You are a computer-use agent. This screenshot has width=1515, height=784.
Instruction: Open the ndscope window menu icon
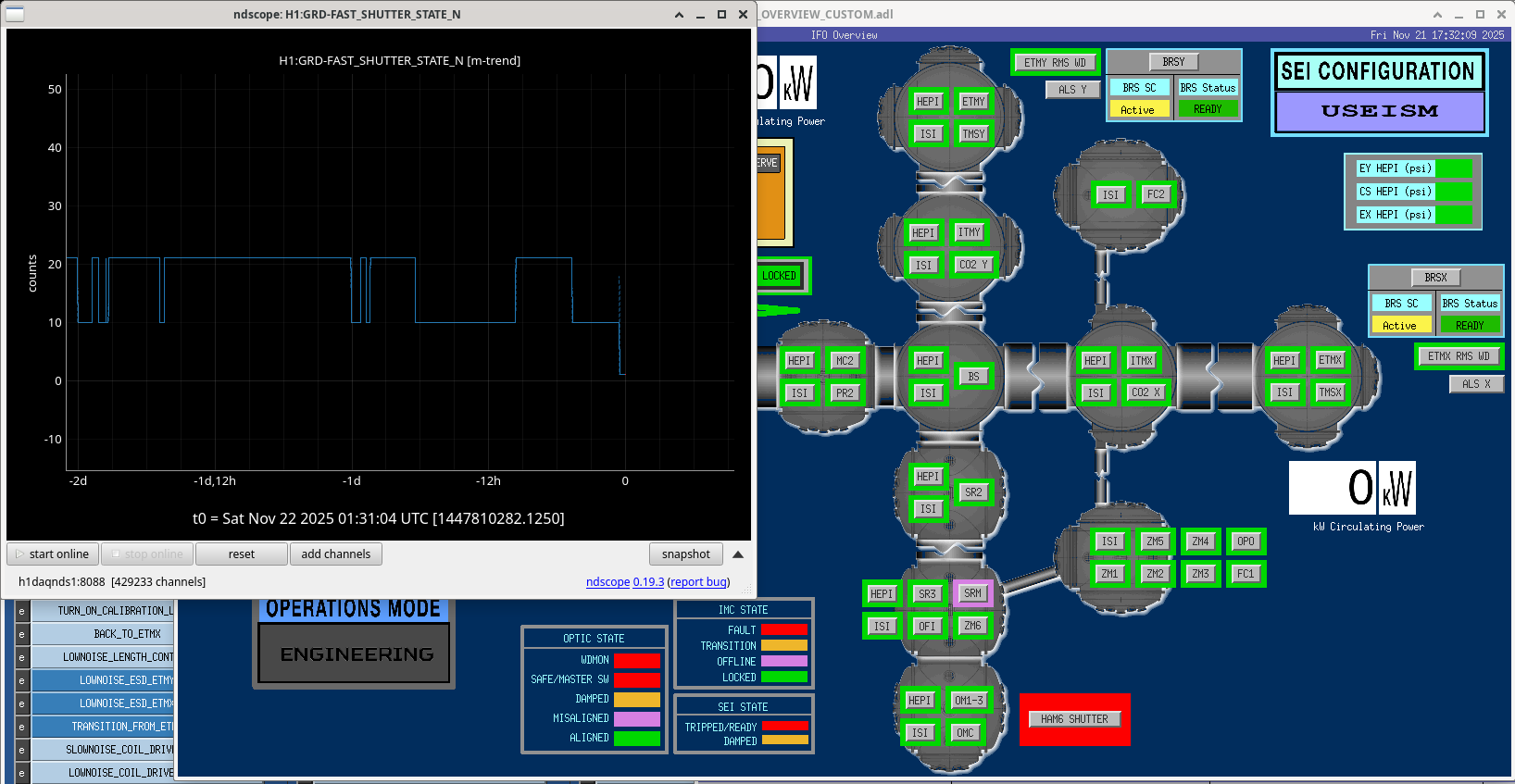point(15,14)
